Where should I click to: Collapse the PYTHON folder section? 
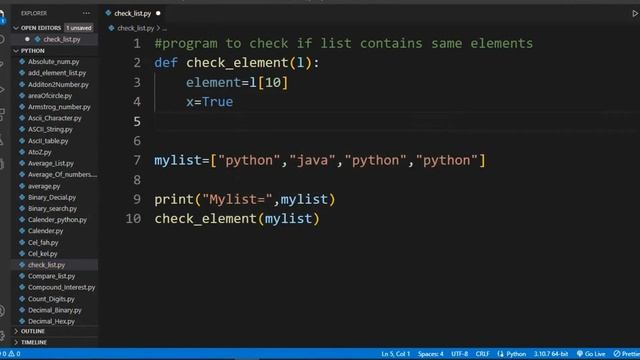click(16, 51)
